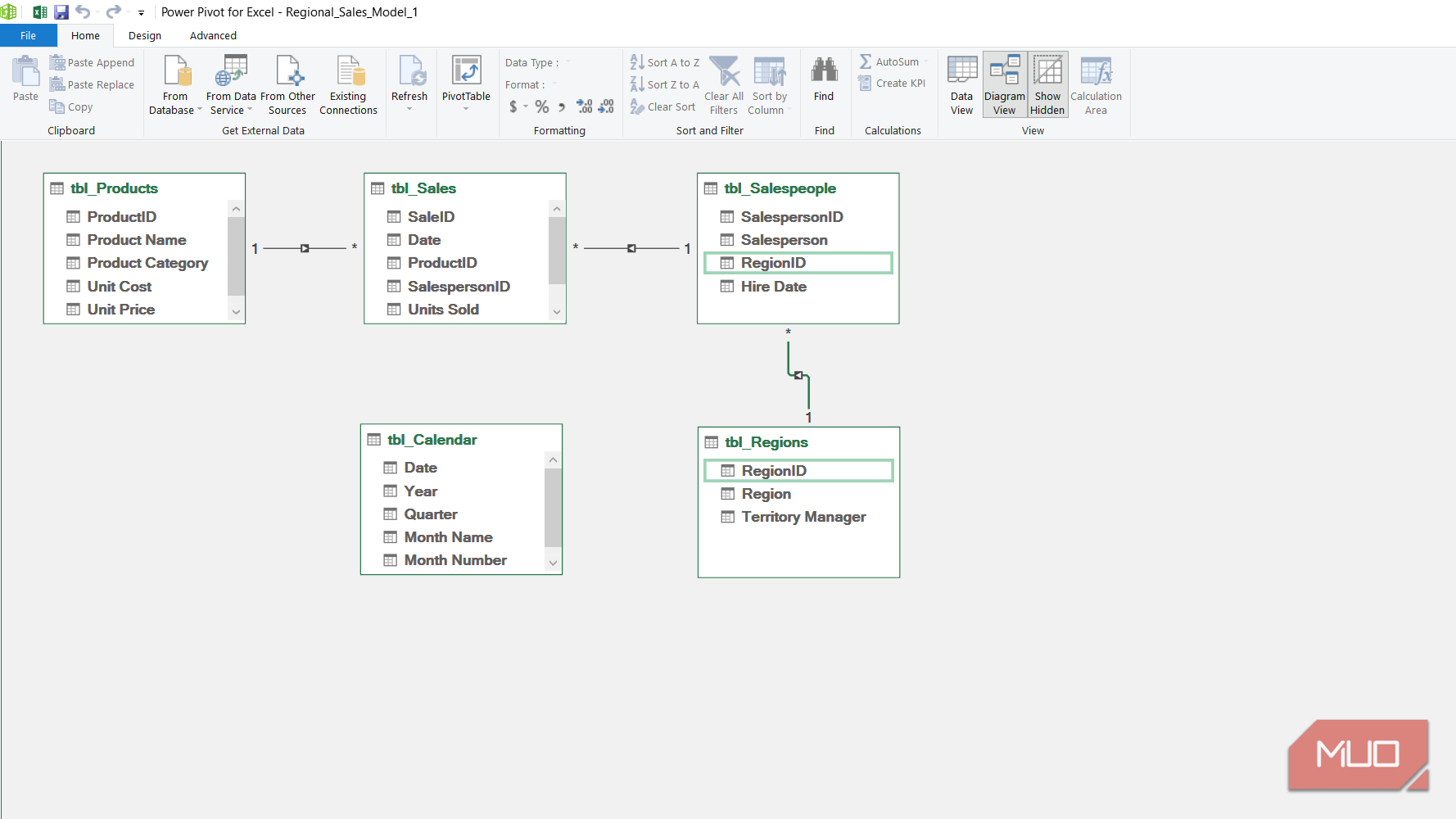
Task: Open Customize Quick Access Toolbar dropdown
Action: 141,12
